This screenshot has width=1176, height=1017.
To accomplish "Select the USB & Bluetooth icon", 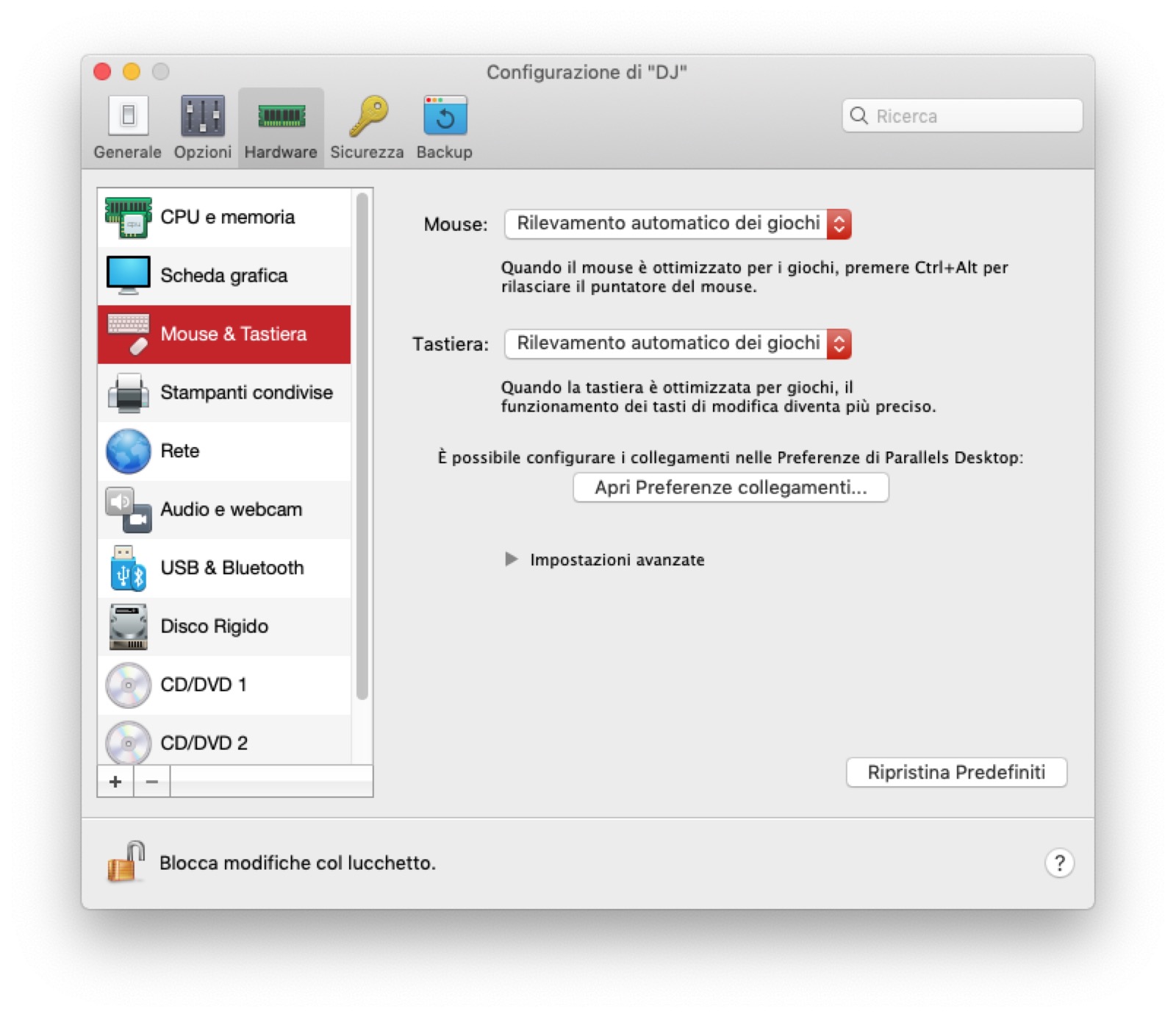I will pyautogui.click(x=129, y=568).
